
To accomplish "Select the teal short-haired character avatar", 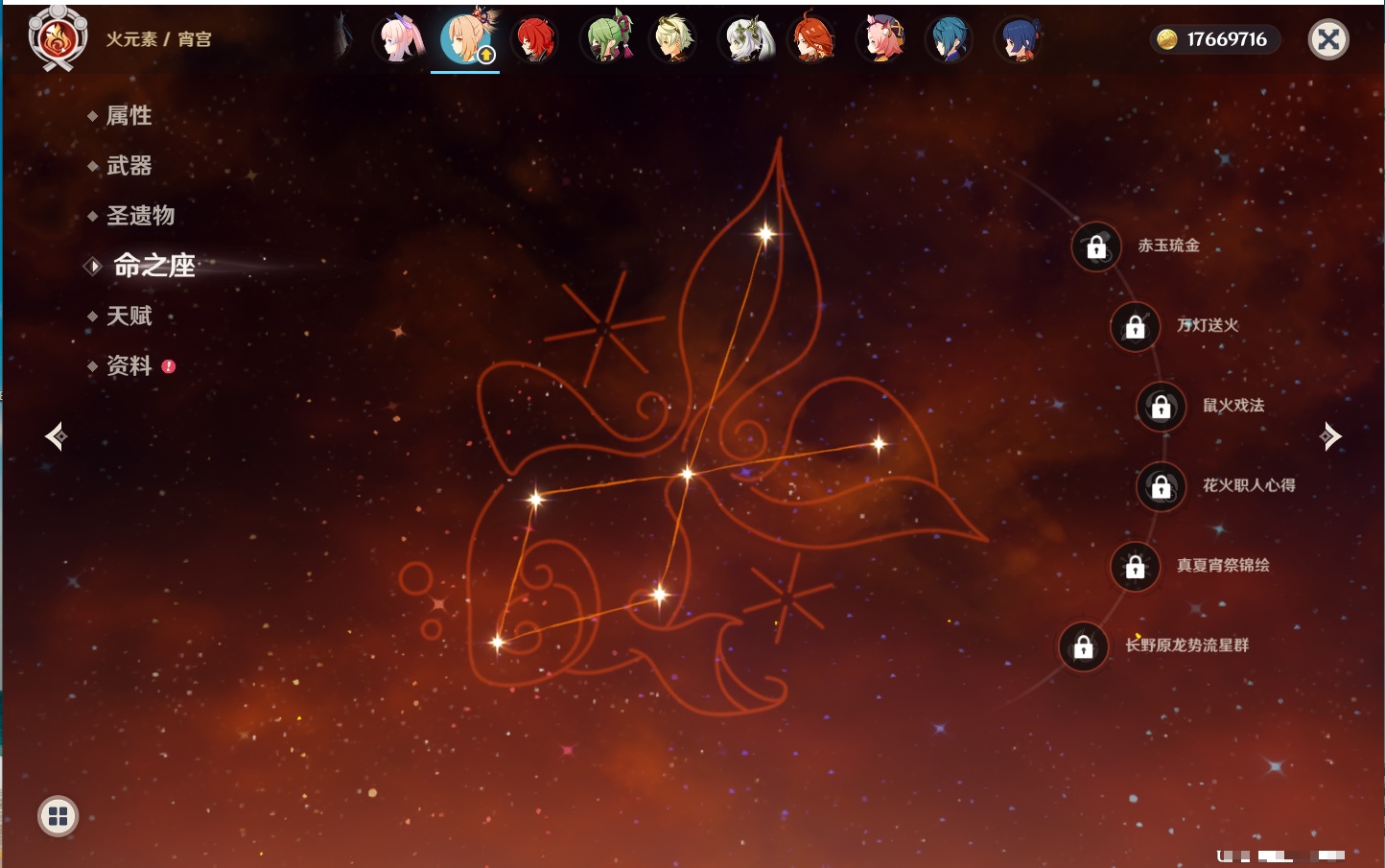I will tap(949, 39).
